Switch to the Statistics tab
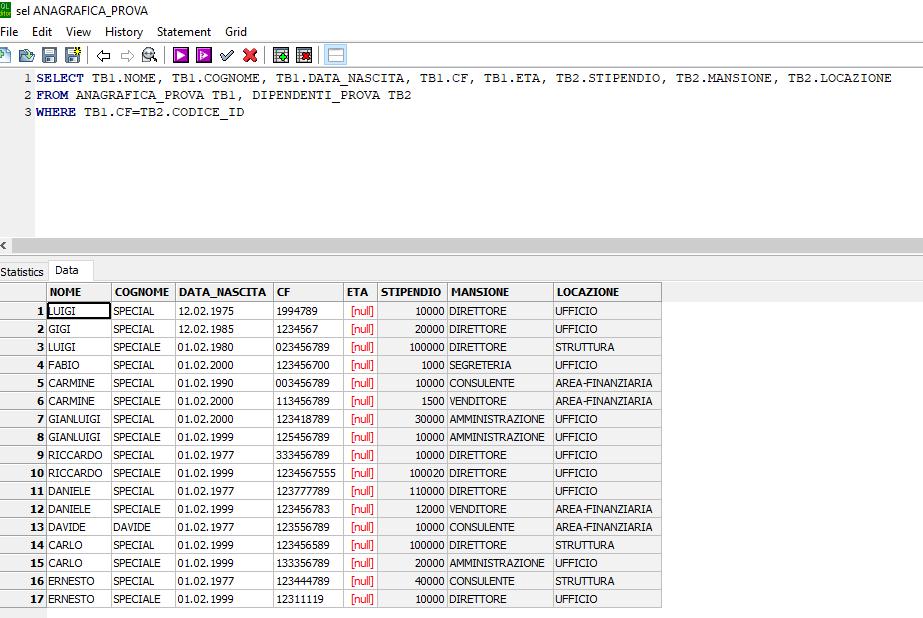The width and height of the screenshot is (923, 618). click(22, 272)
